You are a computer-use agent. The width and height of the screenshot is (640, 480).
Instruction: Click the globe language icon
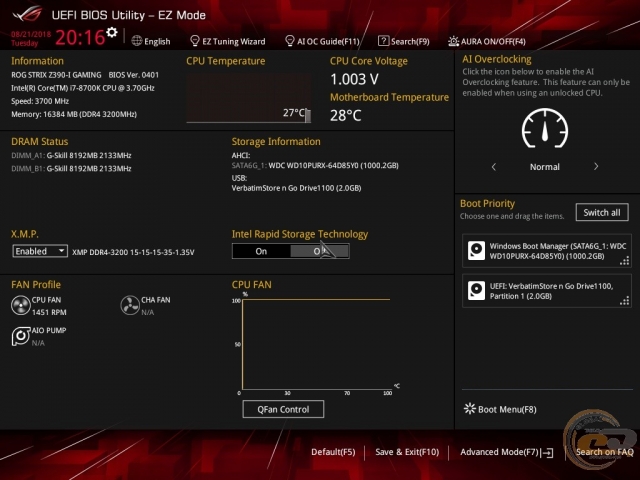coord(137,41)
